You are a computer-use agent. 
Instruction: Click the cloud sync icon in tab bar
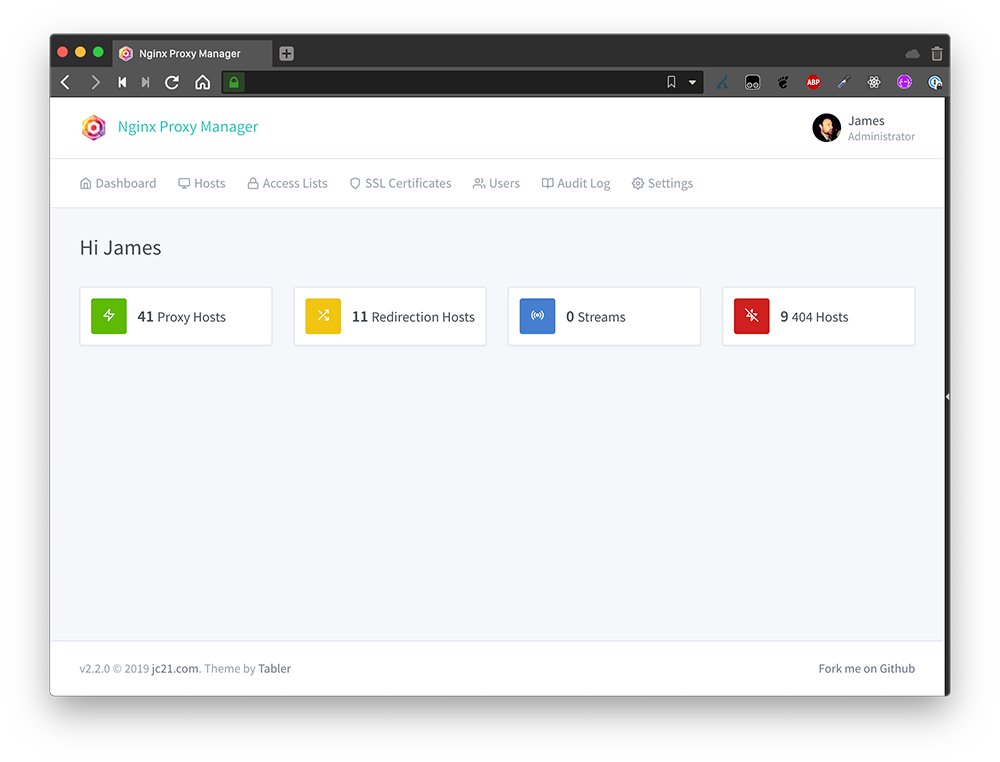click(912, 54)
